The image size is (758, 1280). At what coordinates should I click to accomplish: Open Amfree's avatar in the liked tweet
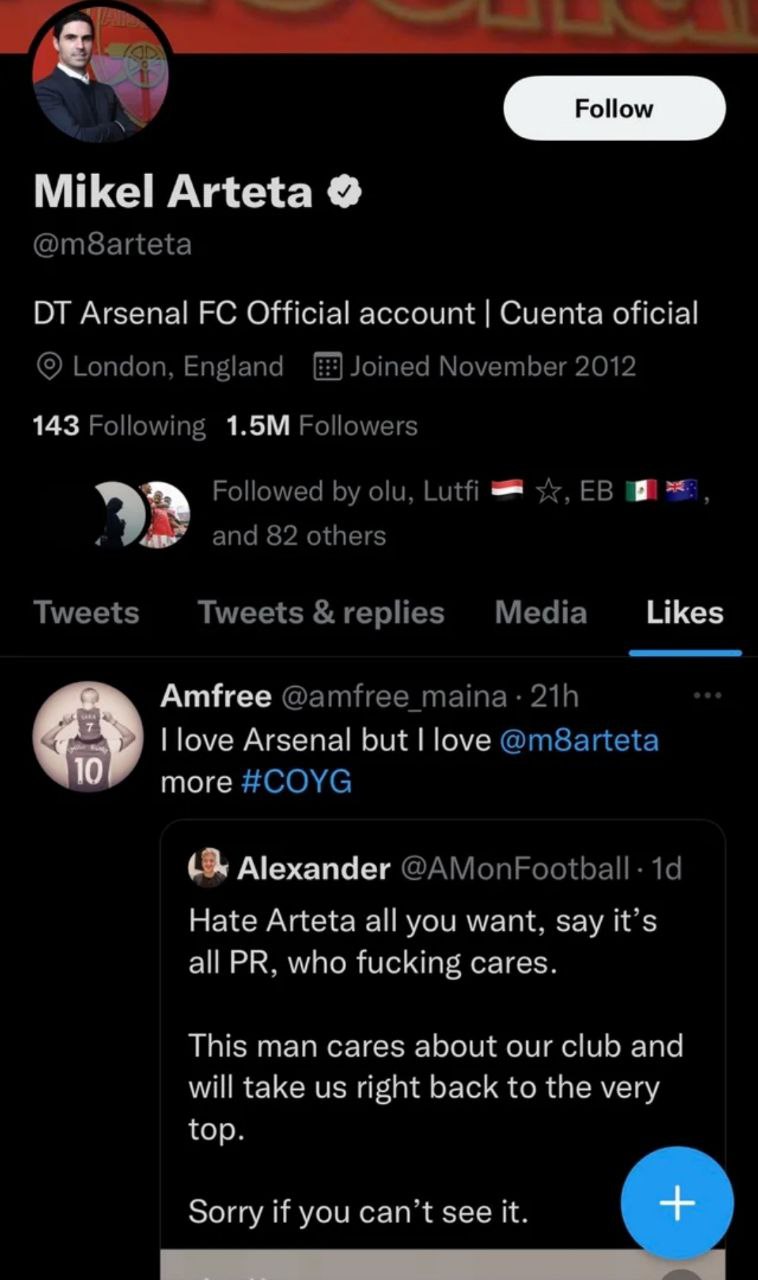point(88,735)
